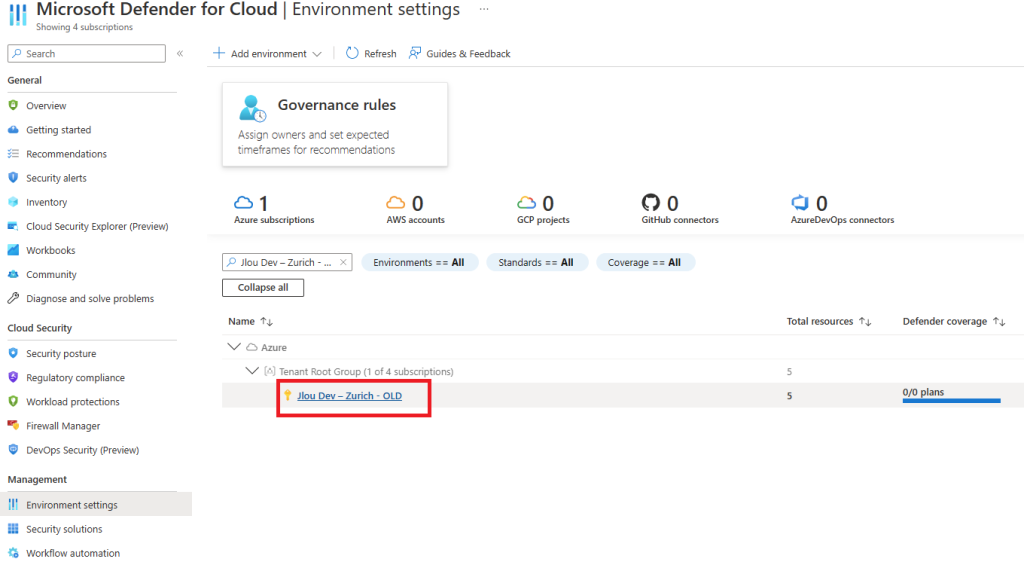Click the Governance rules person icon
1024x568 pixels.
coord(252,108)
